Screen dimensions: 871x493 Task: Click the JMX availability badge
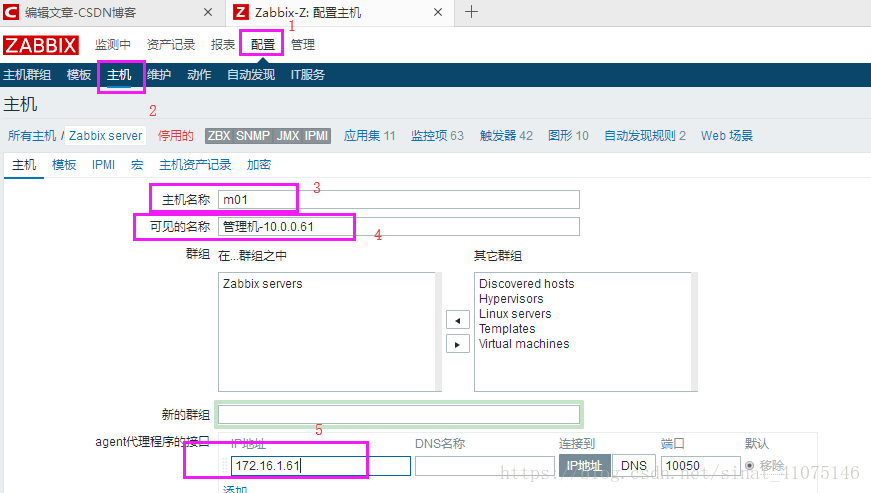coord(288,135)
